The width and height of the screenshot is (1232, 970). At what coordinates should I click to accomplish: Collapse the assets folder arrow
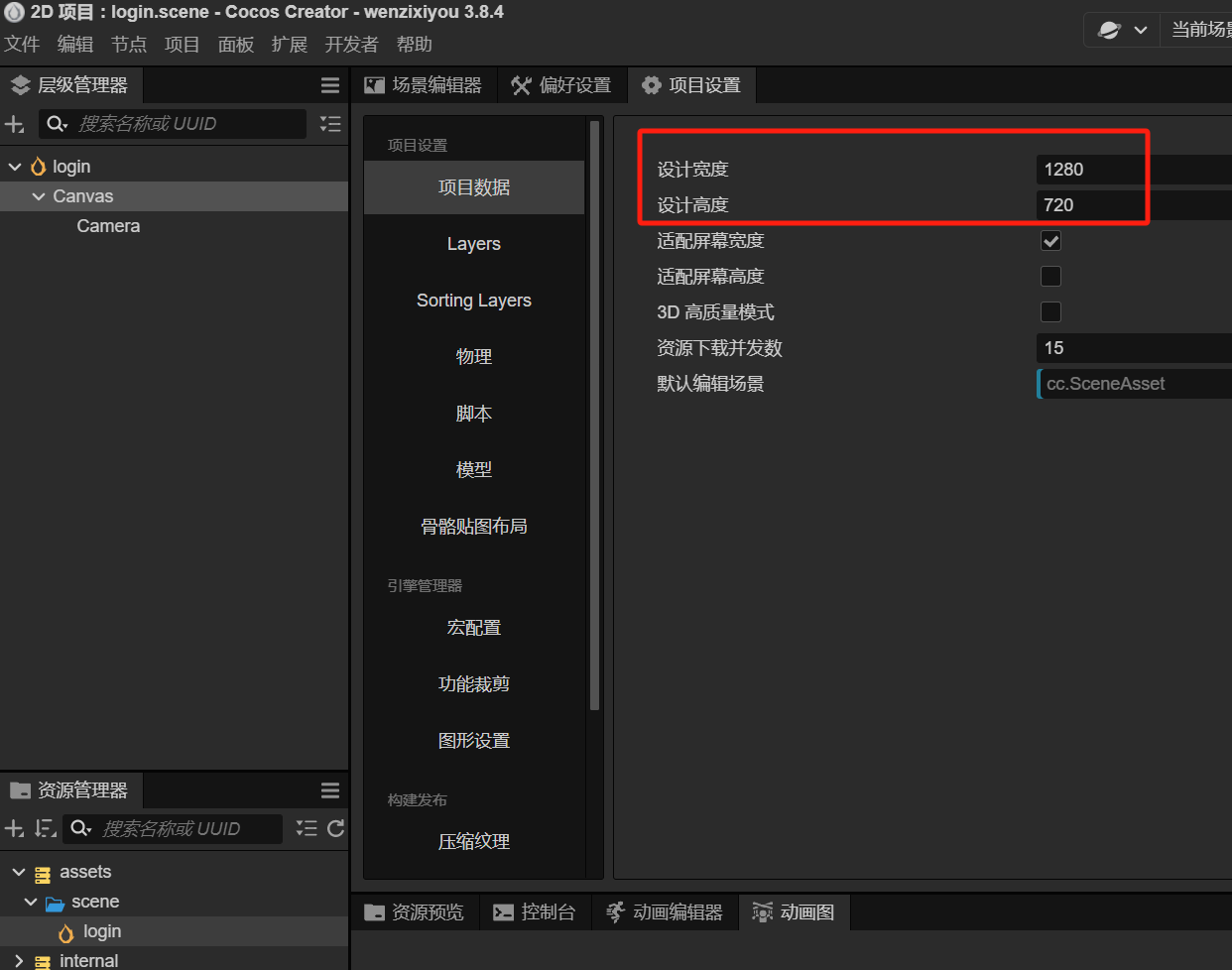tap(19, 872)
